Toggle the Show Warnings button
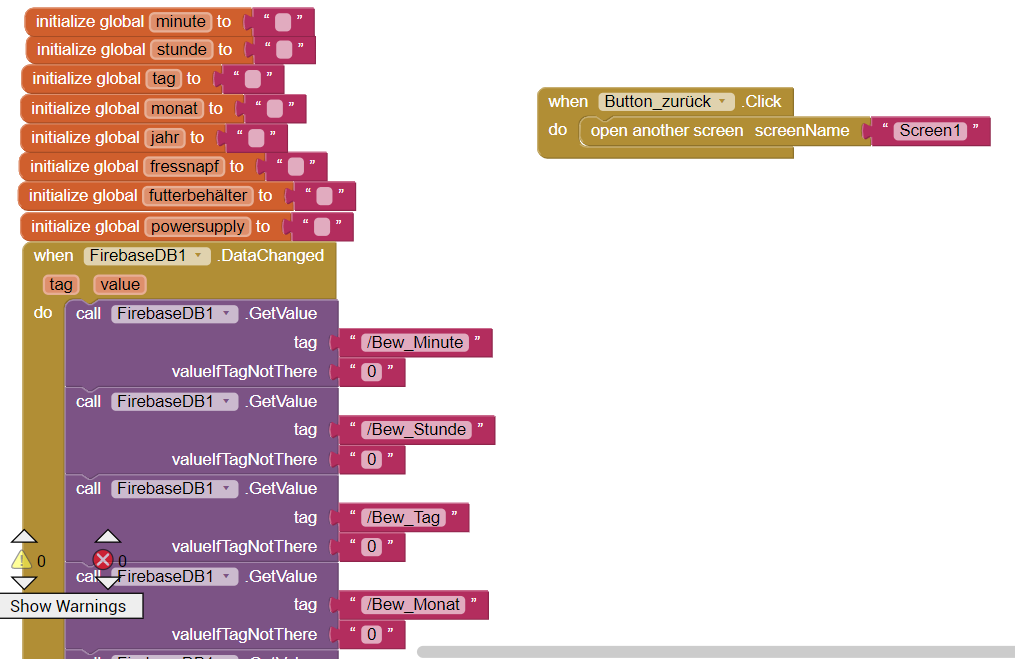The image size is (1015, 659). [x=69, y=606]
